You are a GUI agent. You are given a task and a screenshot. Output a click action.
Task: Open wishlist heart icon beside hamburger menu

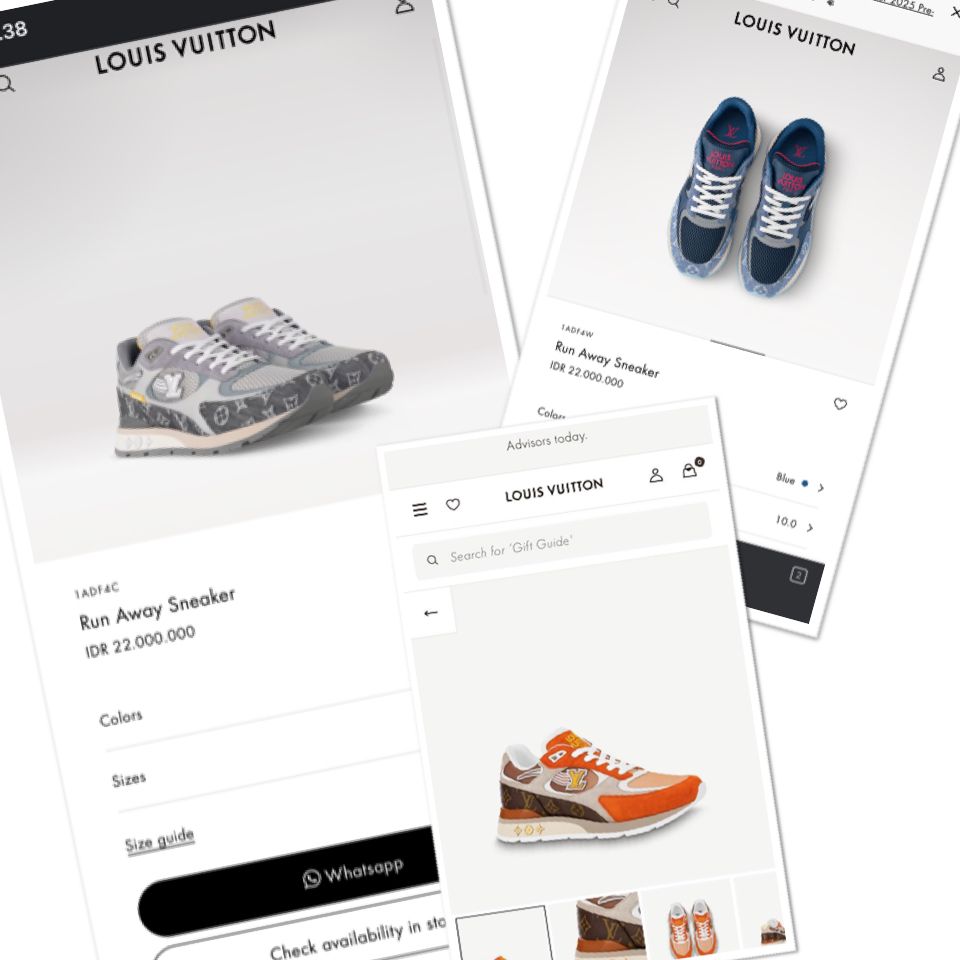pos(453,504)
